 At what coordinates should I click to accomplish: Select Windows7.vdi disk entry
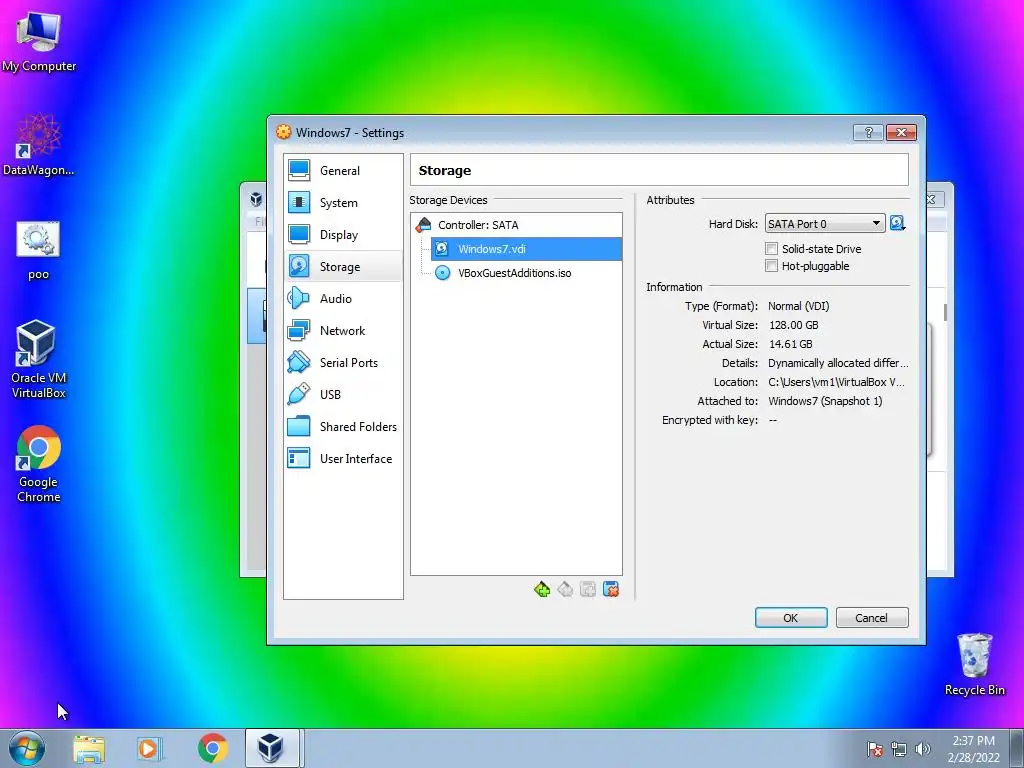tap(526, 249)
